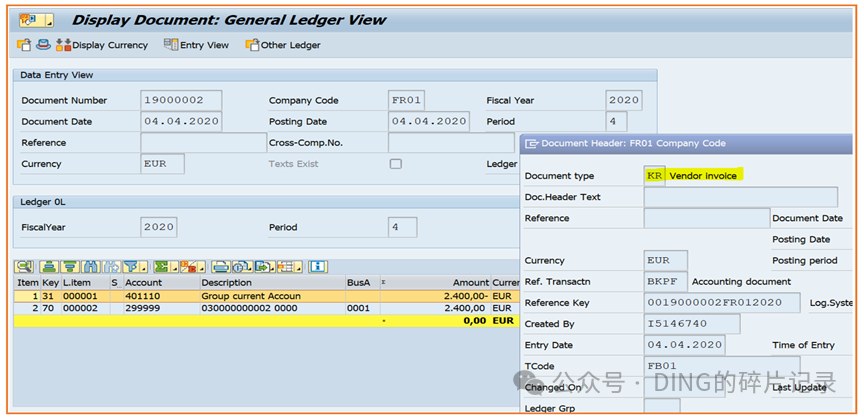Click the Total sigma icon
The image size is (864, 417).
[x=162, y=267]
